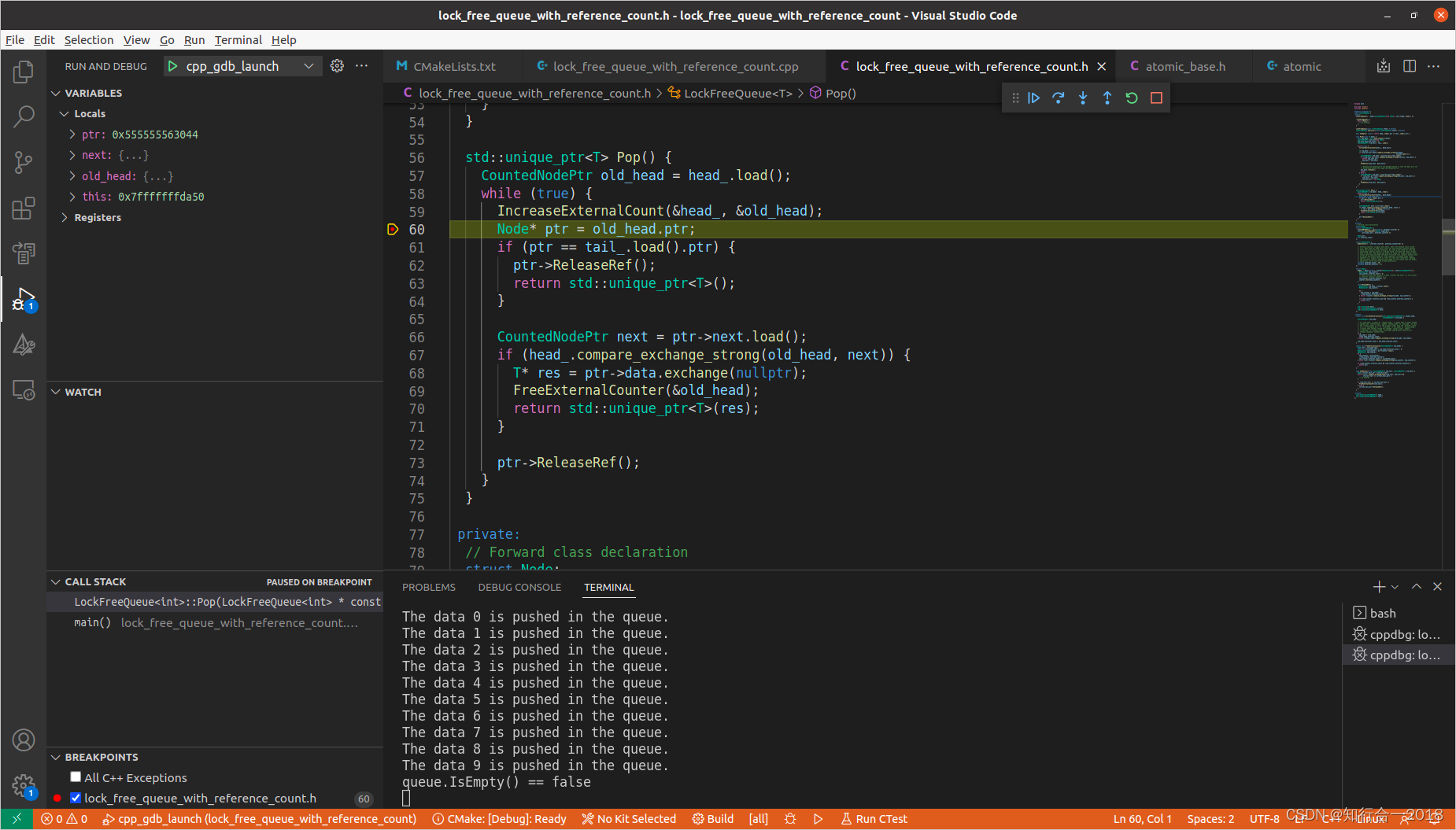
Task: Open the Terminal menu
Action: (238, 40)
